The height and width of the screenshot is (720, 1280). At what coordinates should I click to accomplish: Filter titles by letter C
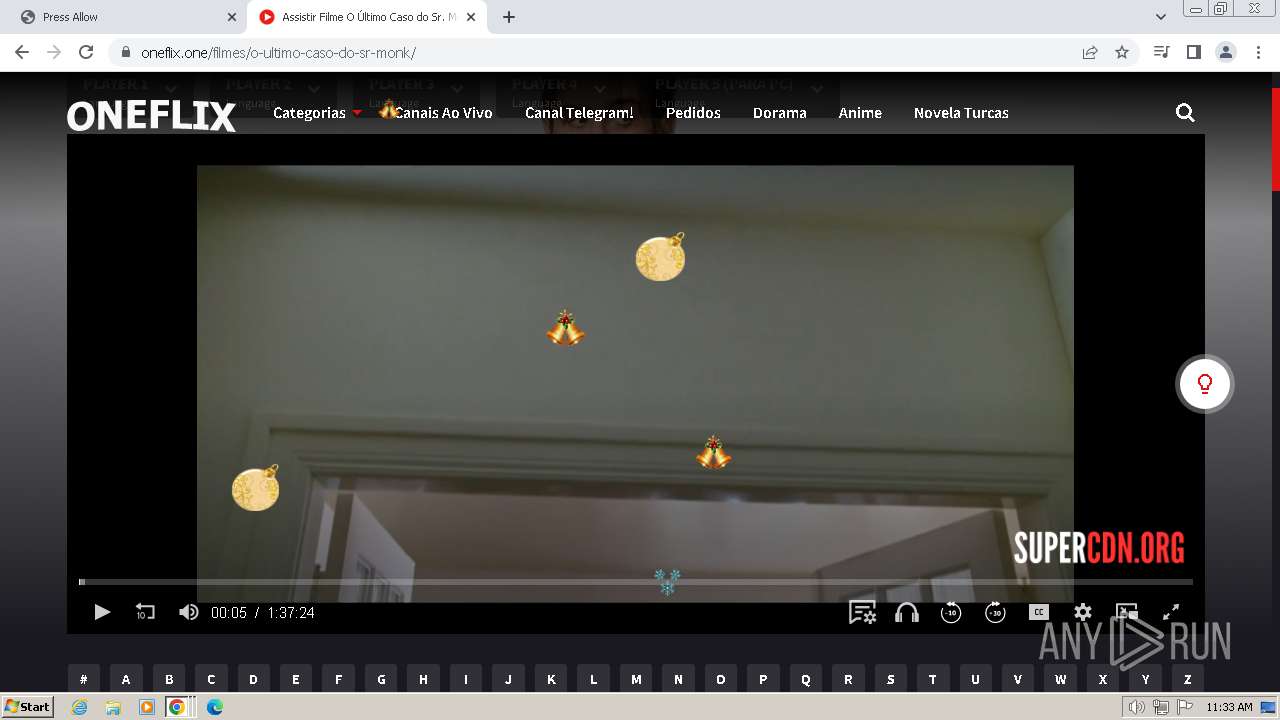(211, 679)
